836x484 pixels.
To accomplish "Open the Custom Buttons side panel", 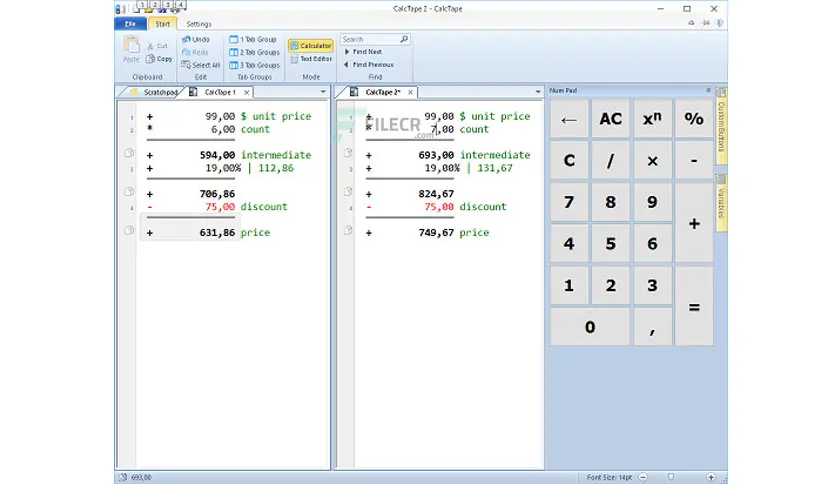I will click(x=721, y=126).
